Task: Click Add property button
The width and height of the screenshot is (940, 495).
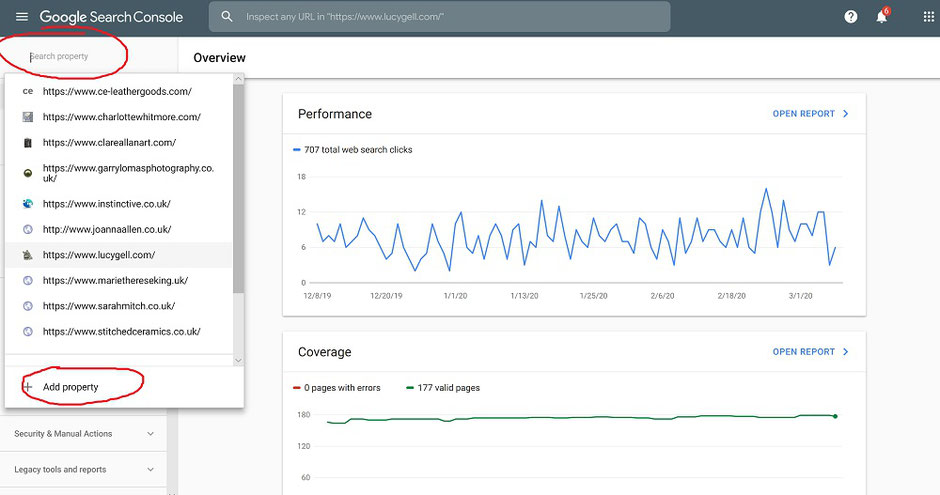Action: coord(124,387)
